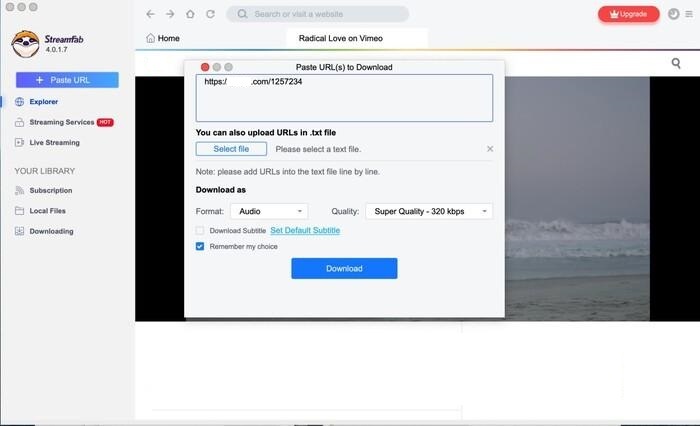Image resolution: width=700 pixels, height=426 pixels.
Task: Click the Live Streaming sidebar icon
Action: point(19,142)
